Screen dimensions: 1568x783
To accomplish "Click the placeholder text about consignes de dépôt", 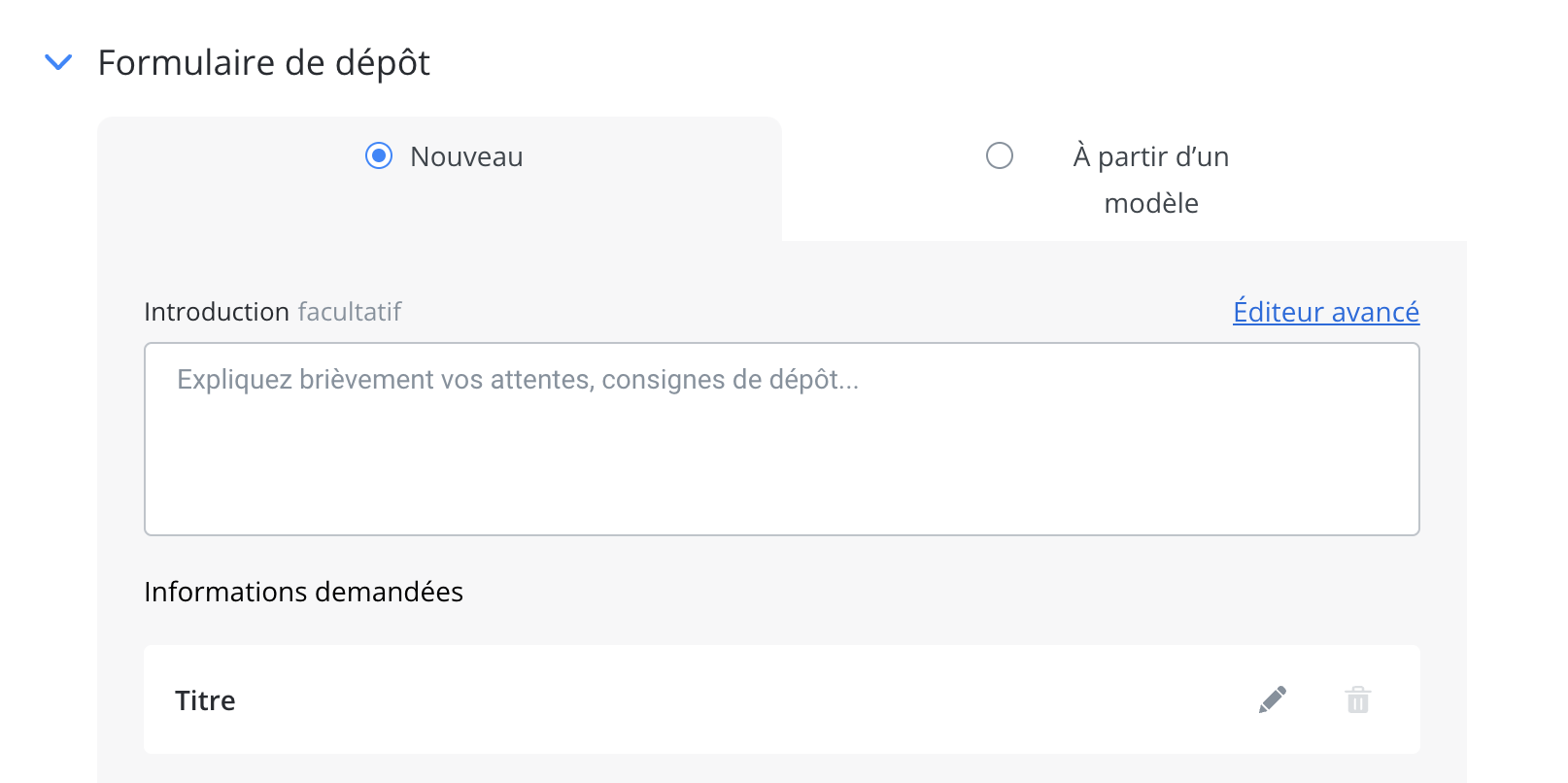I will [x=518, y=379].
